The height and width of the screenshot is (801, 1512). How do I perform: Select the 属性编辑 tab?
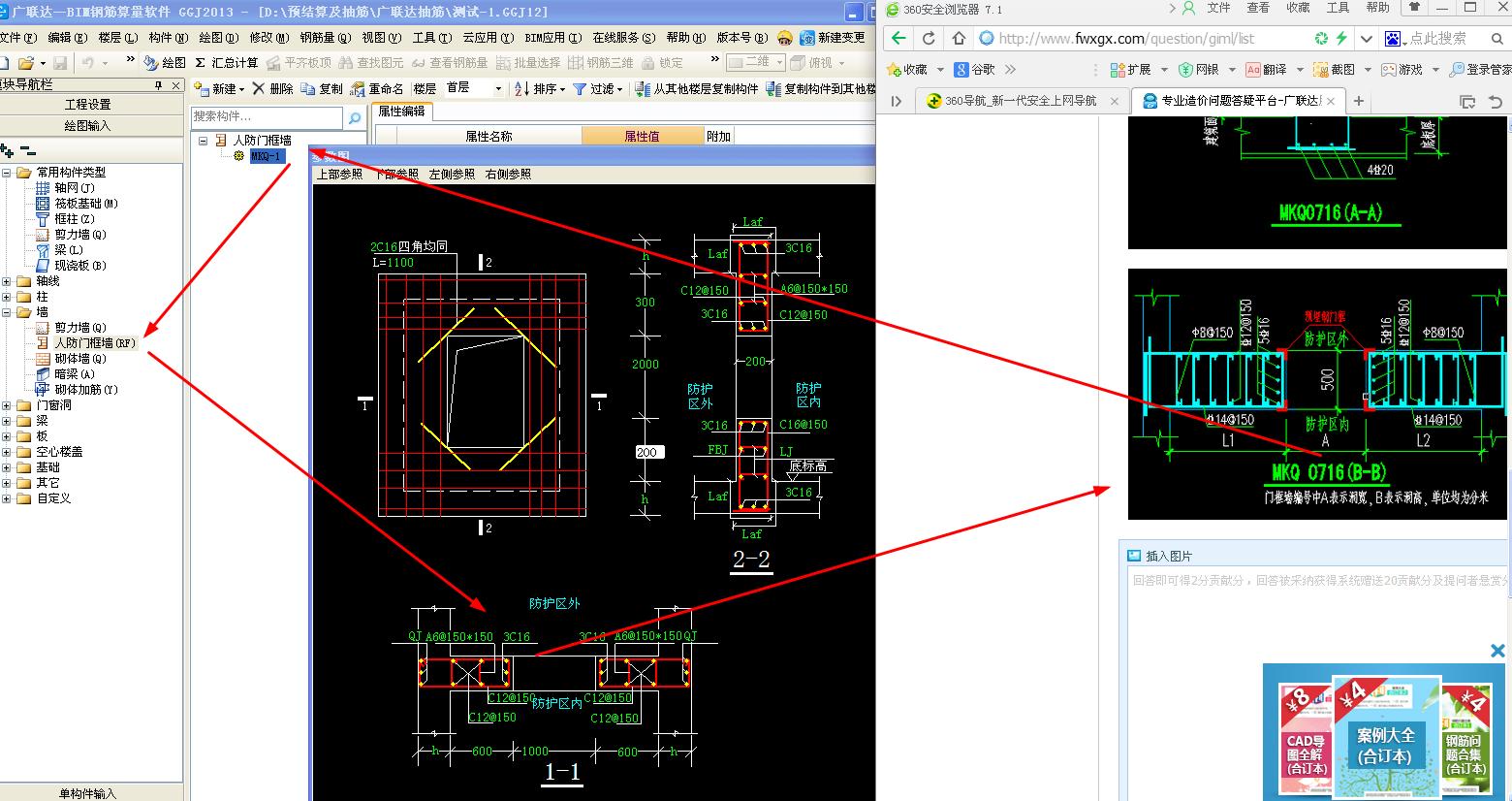coord(401,112)
